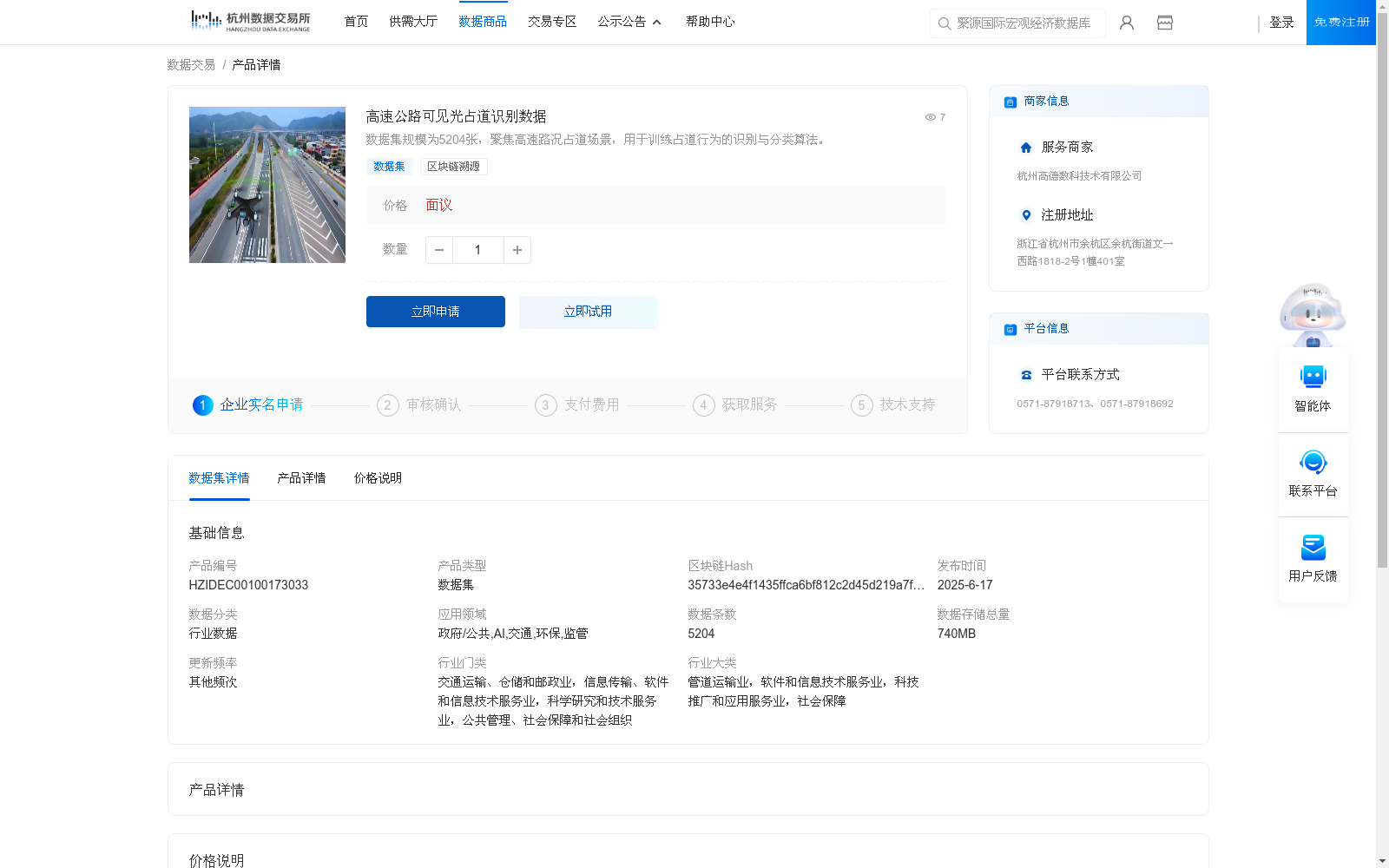The width and height of the screenshot is (1389, 868).
Task: Click 数据交易 breadcrumb link
Action: 191,65
